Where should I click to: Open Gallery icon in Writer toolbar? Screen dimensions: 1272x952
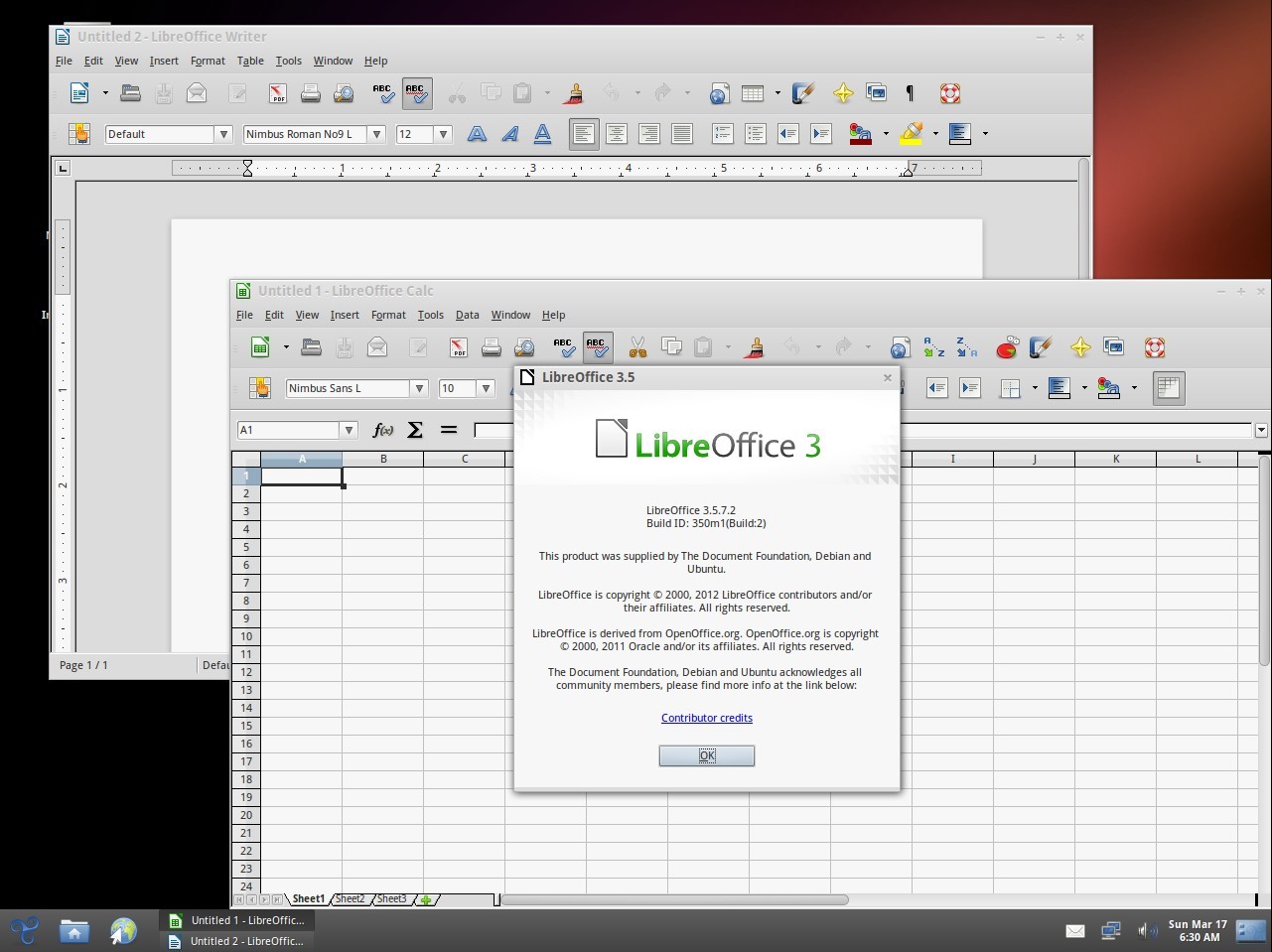point(877,93)
